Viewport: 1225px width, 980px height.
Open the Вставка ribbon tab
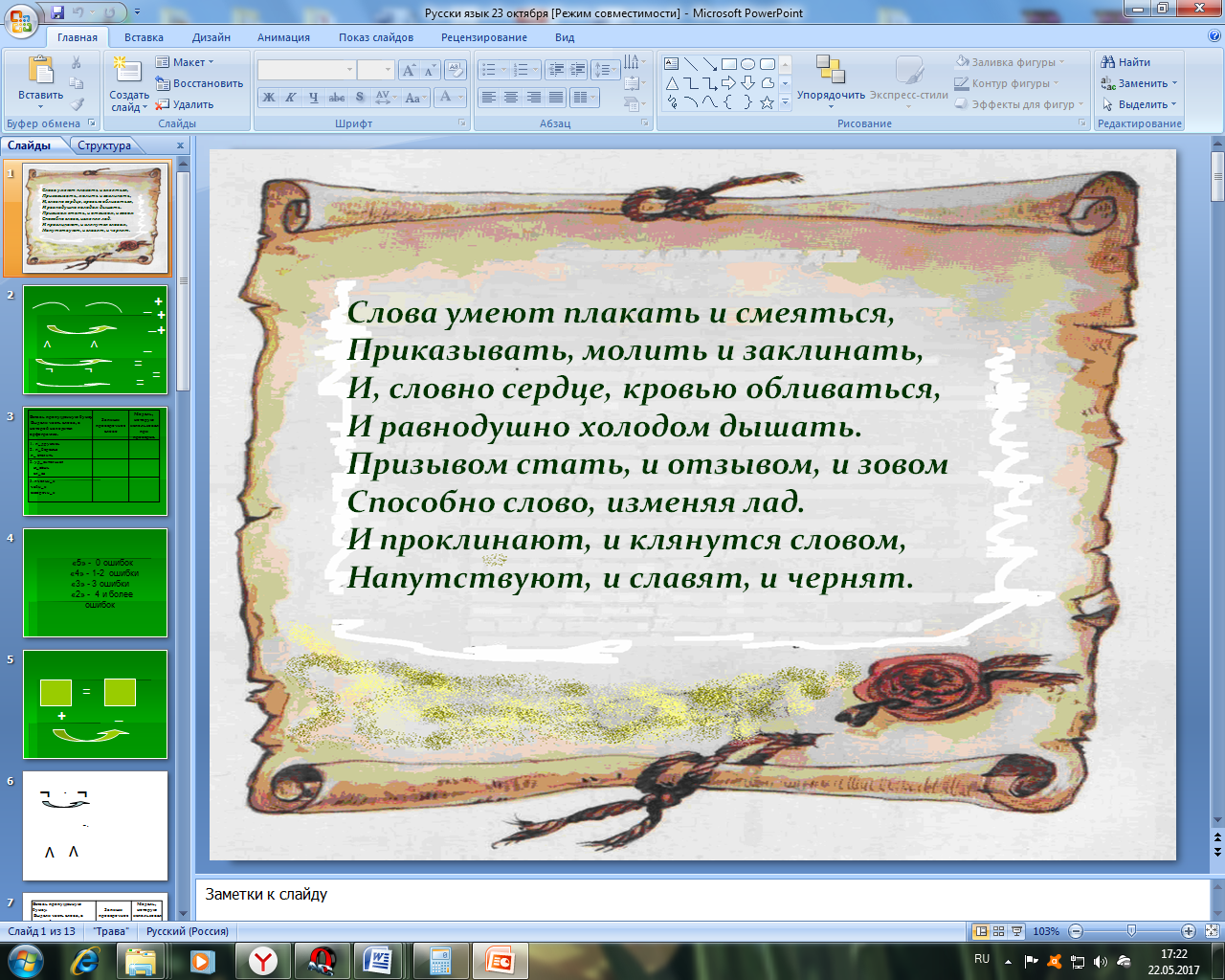pos(144,37)
